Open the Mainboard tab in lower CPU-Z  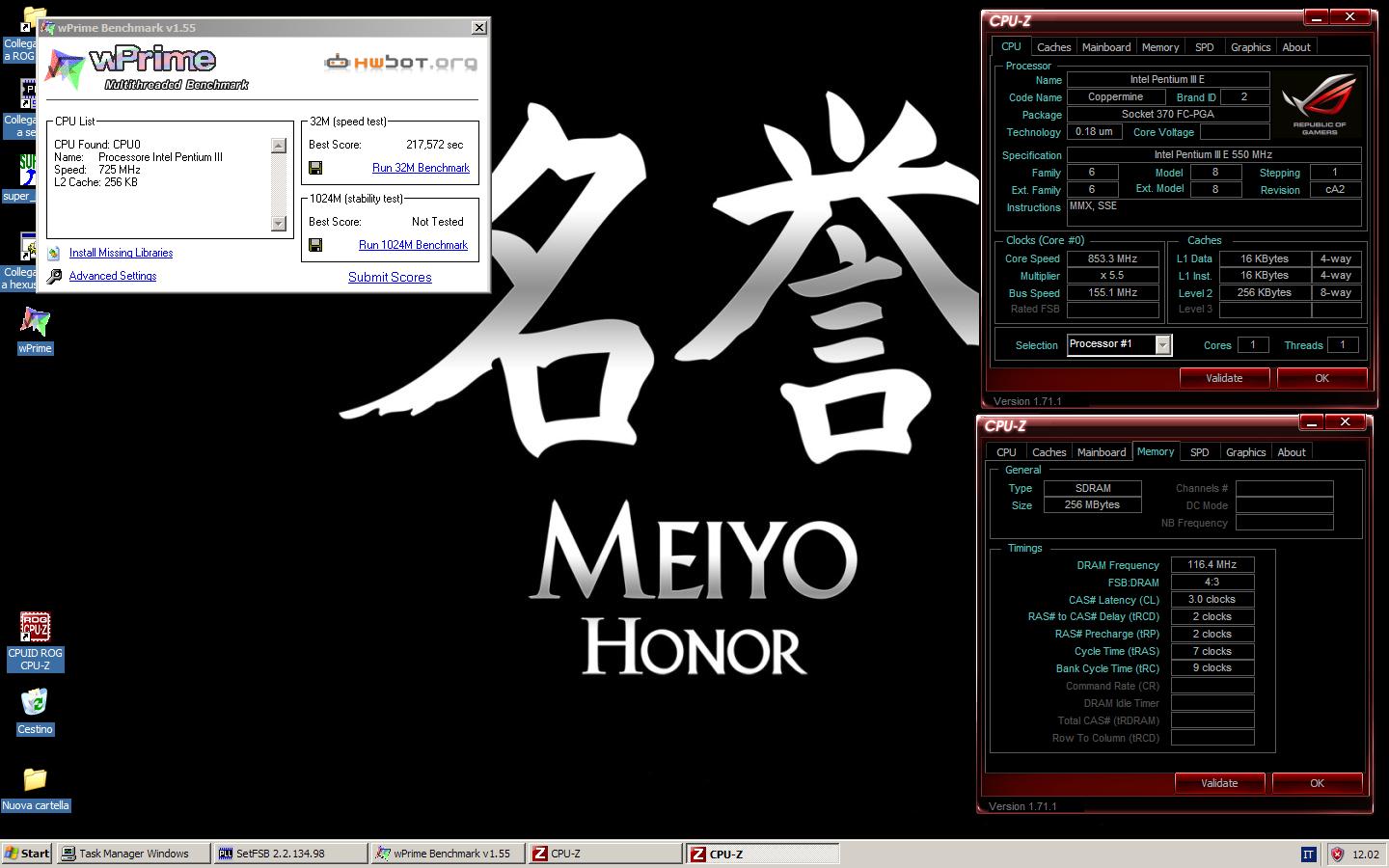(1102, 452)
